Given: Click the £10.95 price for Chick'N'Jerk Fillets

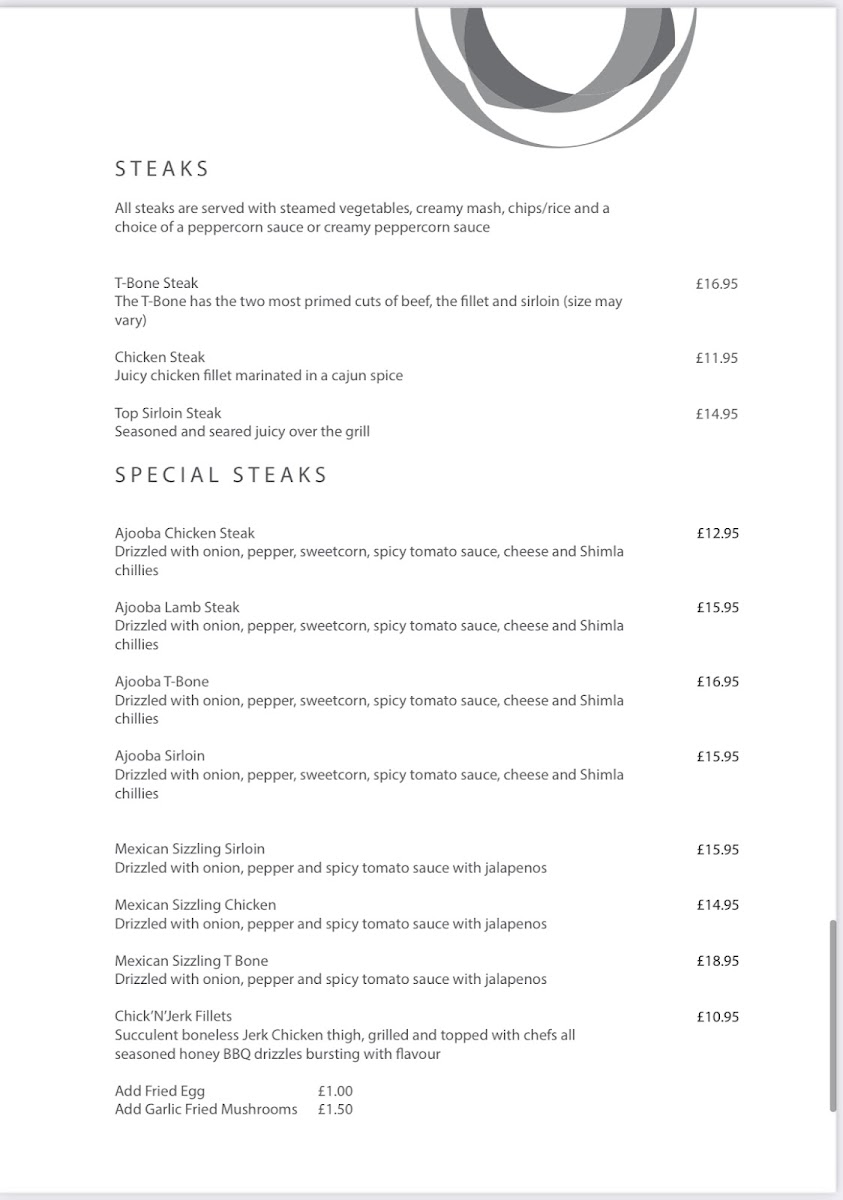Looking at the screenshot, I should (717, 1017).
